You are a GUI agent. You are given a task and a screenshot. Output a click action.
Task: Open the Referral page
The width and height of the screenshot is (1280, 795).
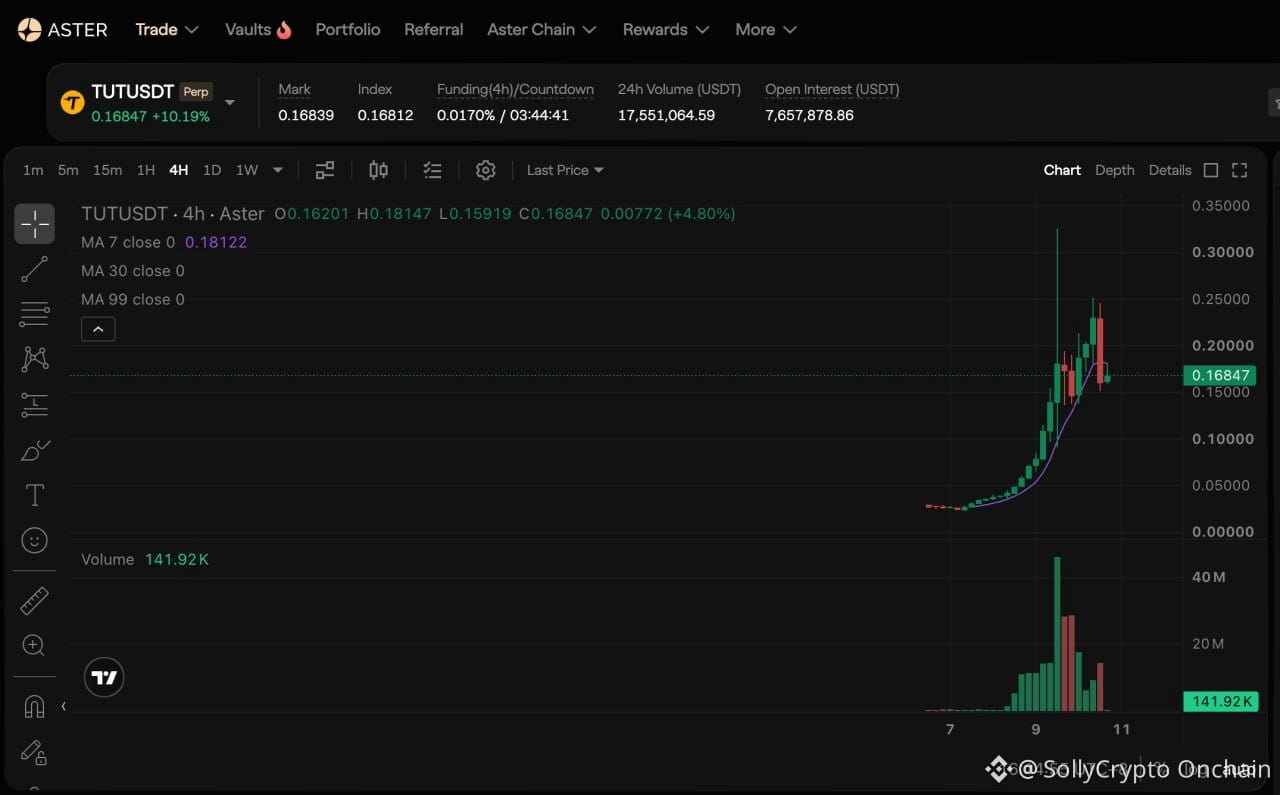(x=434, y=30)
